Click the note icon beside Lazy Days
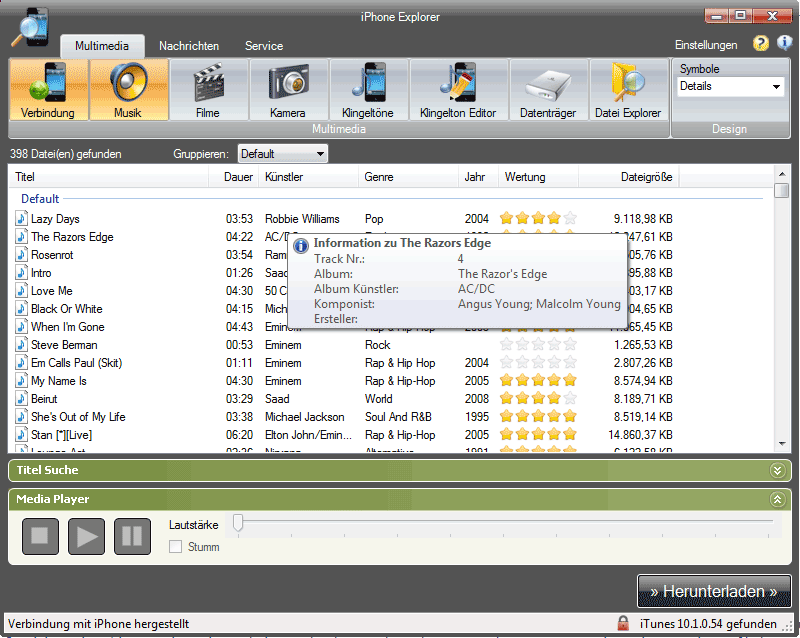The image size is (800, 638). pyautogui.click(x=21, y=218)
